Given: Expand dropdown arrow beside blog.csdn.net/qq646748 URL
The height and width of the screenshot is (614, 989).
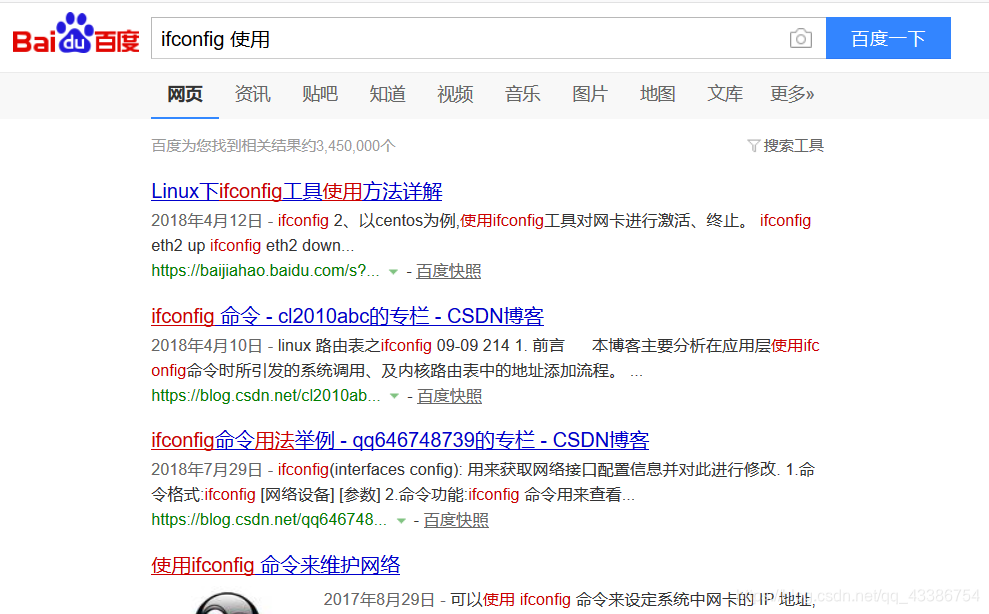Looking at the screenshot, I should click(x=401, y=521).
